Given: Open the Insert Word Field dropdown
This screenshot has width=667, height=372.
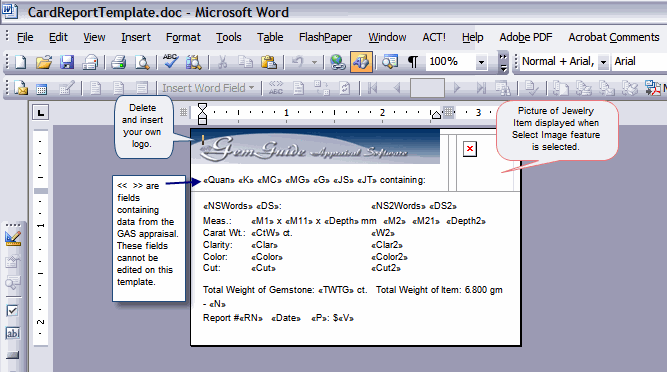Looking at the screenshot, I should (208, 88).
